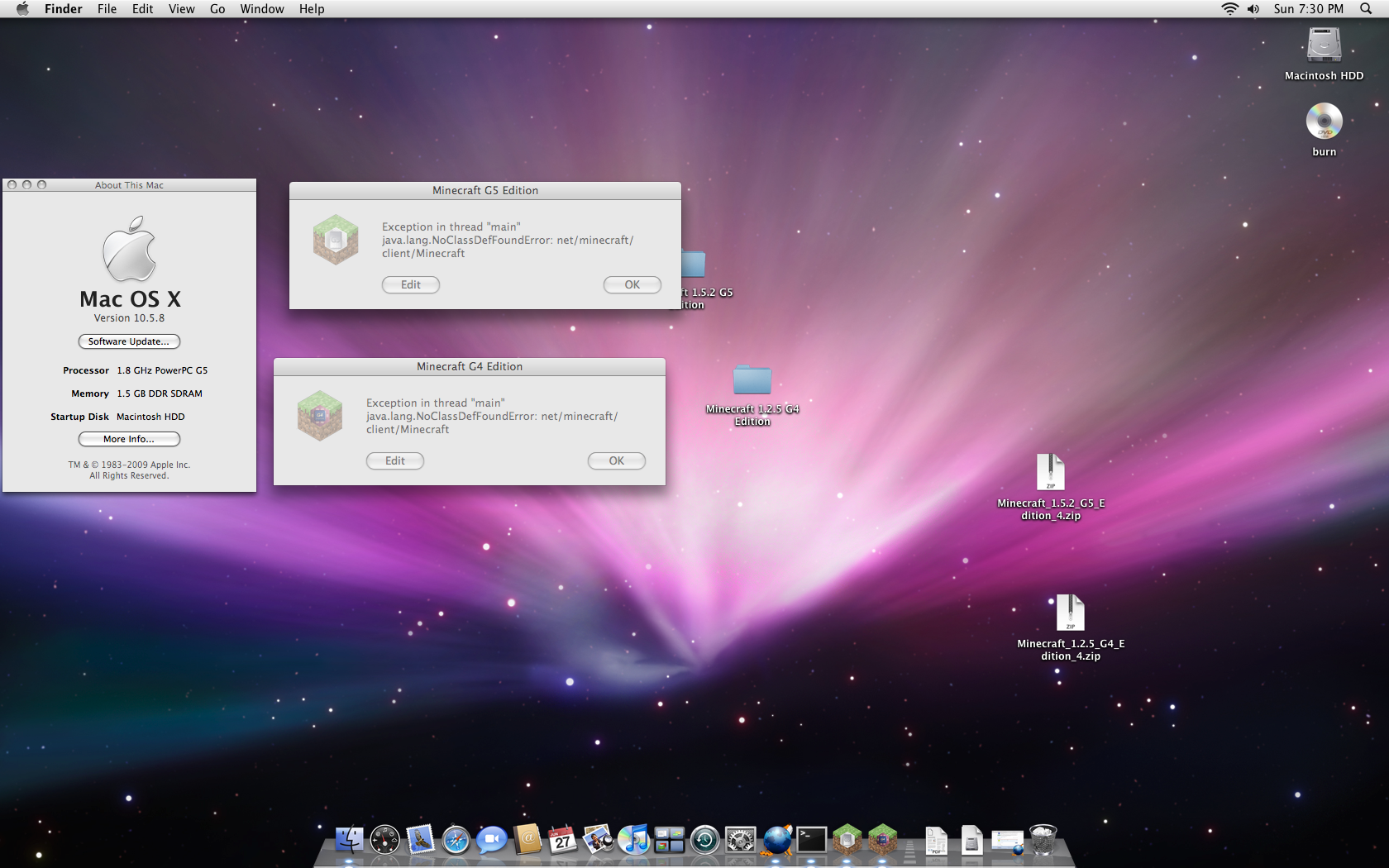Screen dimensions: 1389x868
Task: Open Address Book from the Dock
Action: 527,839
